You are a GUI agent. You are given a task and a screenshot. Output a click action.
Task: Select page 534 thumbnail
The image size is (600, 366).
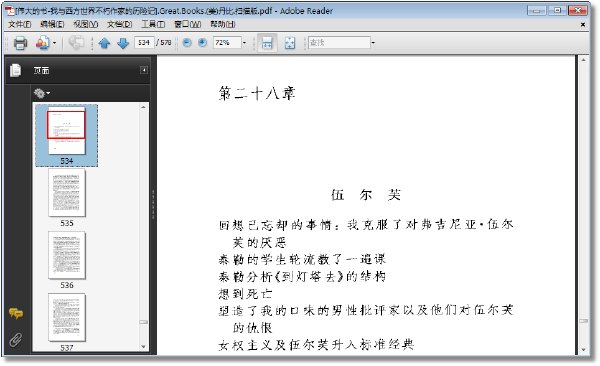pyautogui.click(x=67, y=135)
